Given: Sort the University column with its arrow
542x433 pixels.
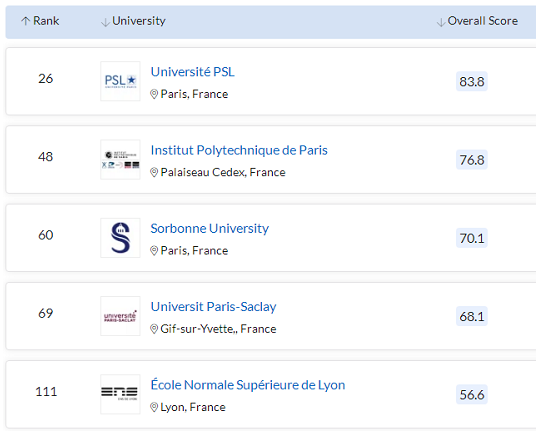Looking at the screenshot, I should (105, 22).
